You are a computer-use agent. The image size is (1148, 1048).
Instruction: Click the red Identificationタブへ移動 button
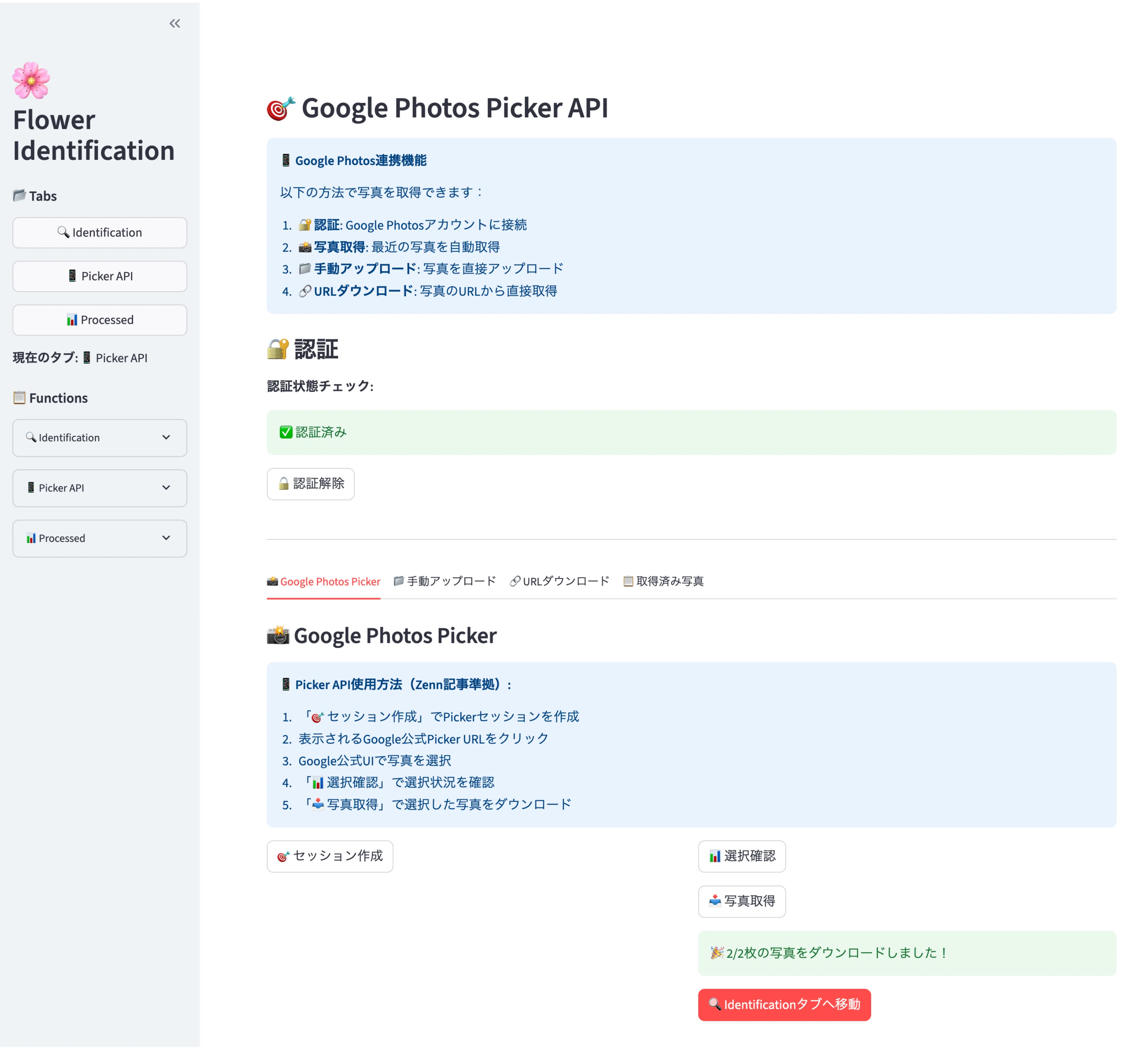784,1005
